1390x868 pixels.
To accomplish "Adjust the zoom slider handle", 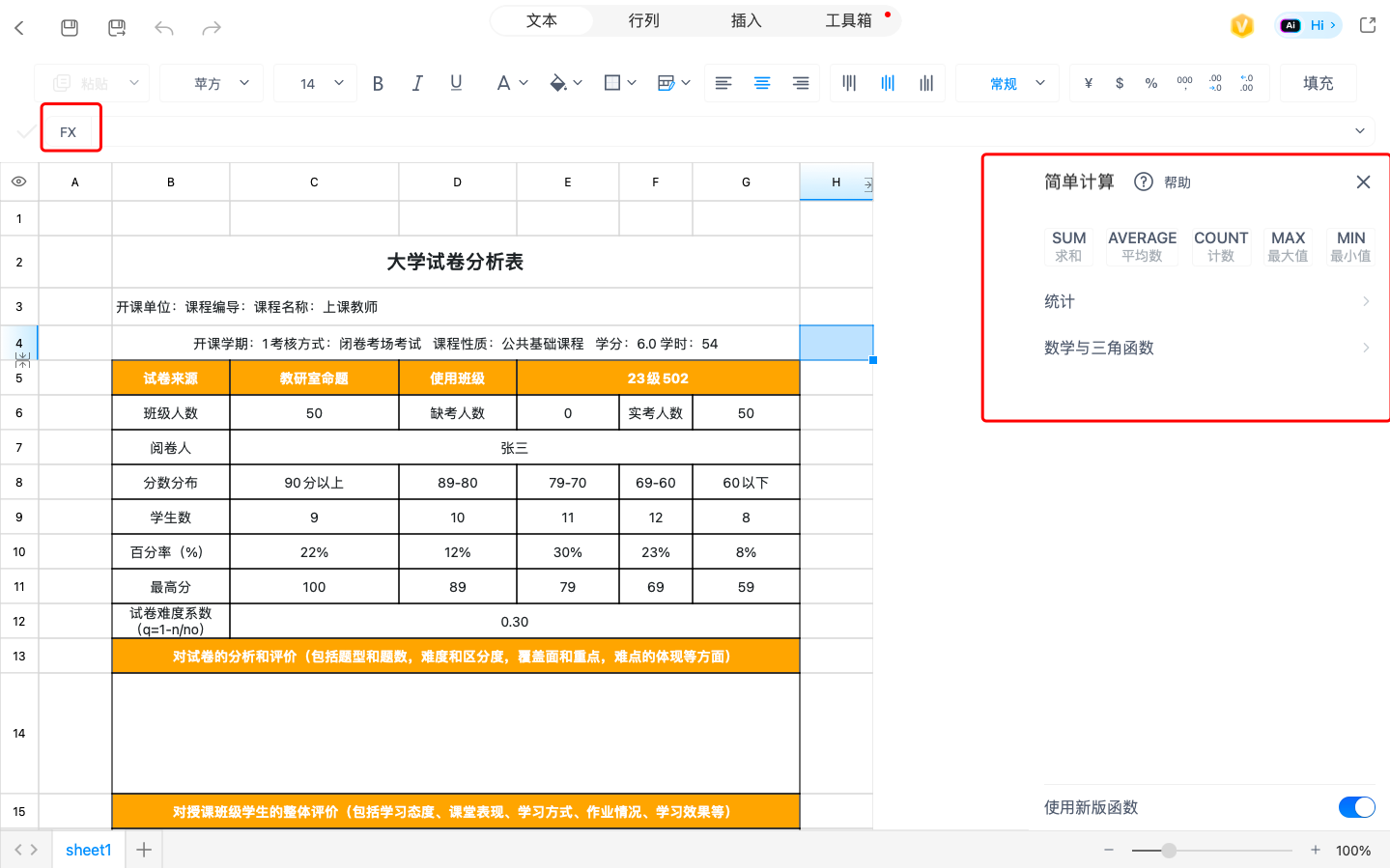I will tap(1169, 851).
